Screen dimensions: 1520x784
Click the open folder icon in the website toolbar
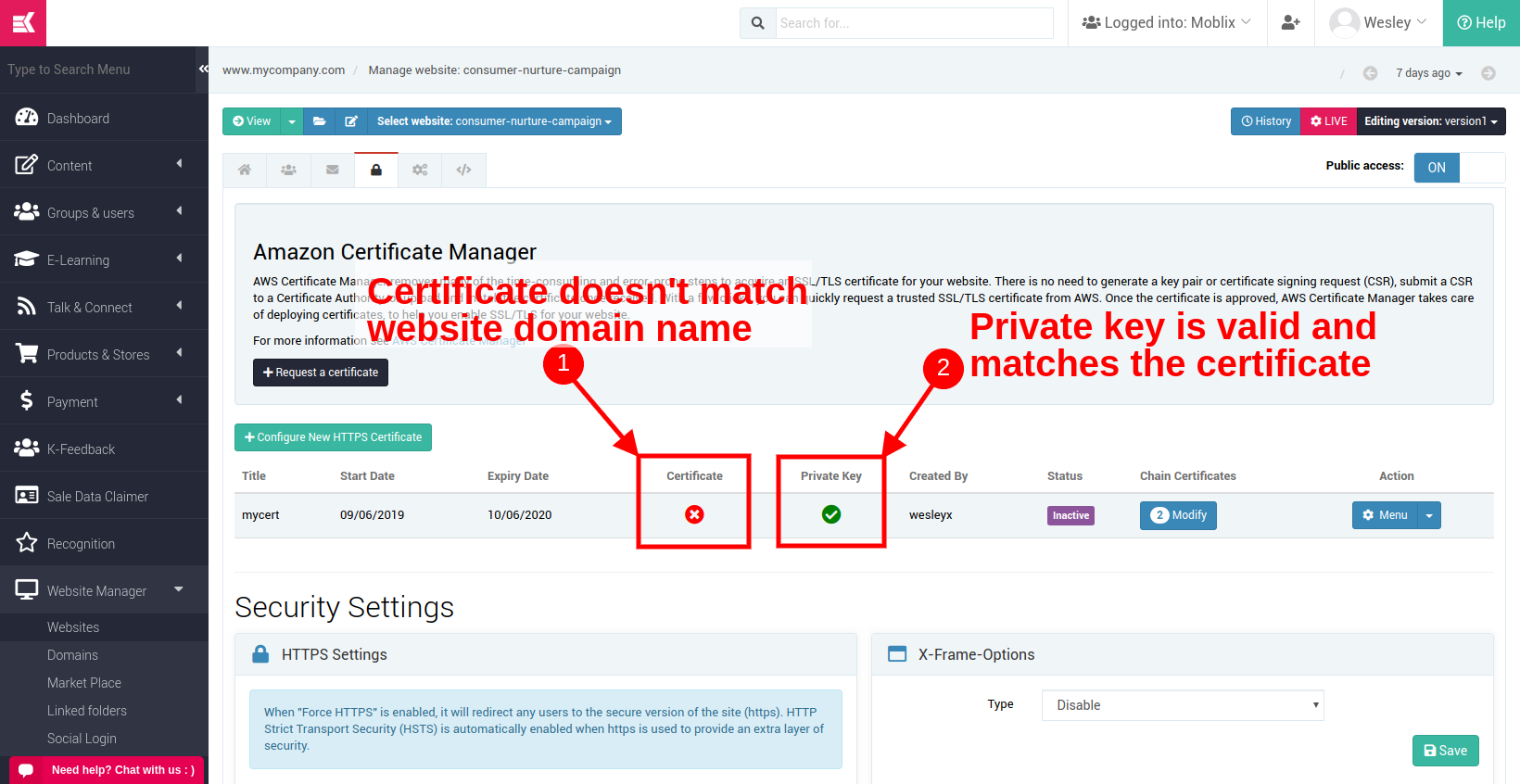pyautogui.click(x=319, y=121)
